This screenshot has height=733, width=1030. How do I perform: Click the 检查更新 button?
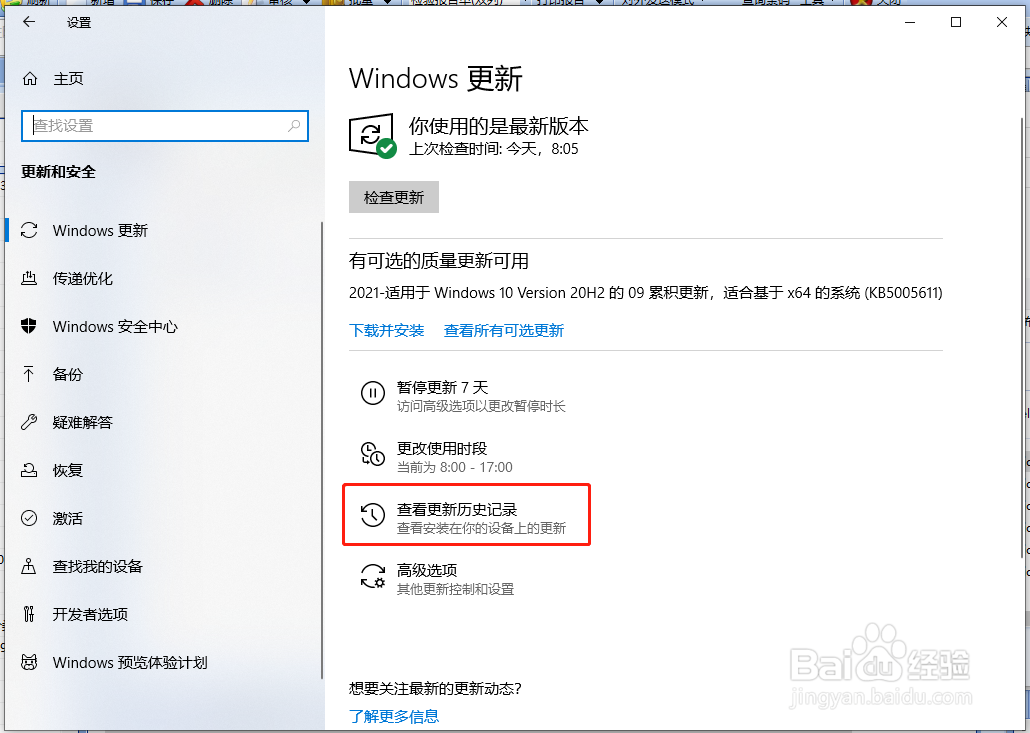pyautogui.click(x=393, y=197)
